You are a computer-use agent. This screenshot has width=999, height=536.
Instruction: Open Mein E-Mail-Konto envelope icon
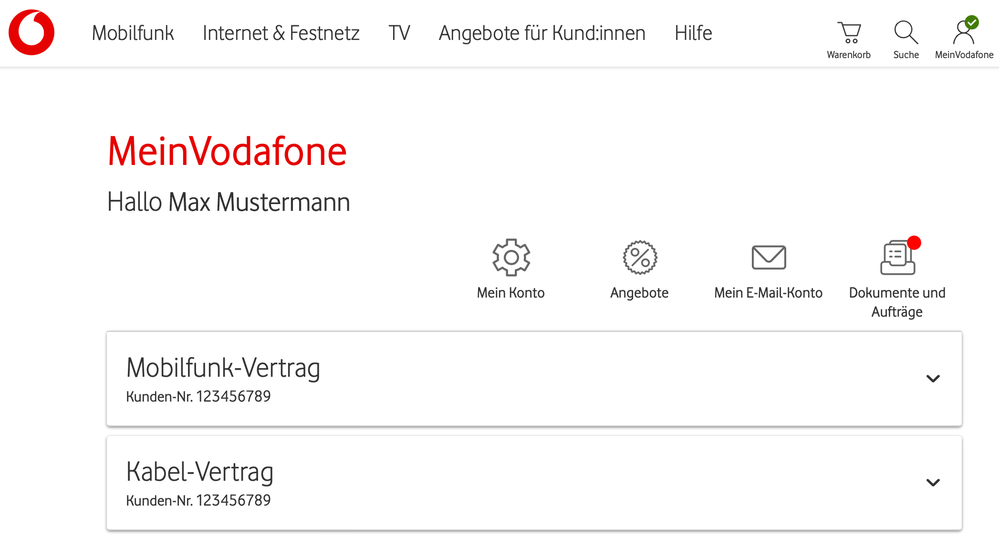[768, 258]
